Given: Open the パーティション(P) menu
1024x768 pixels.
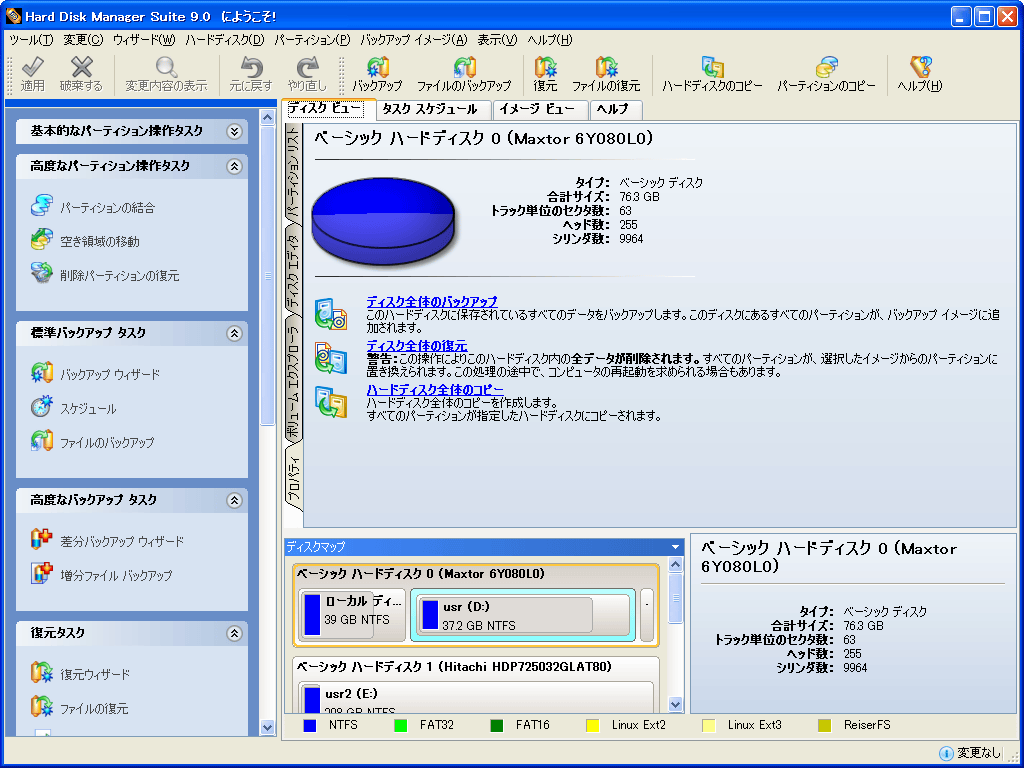Looking at the screenshot, I should pyautogui.click(x=312, y=40).
